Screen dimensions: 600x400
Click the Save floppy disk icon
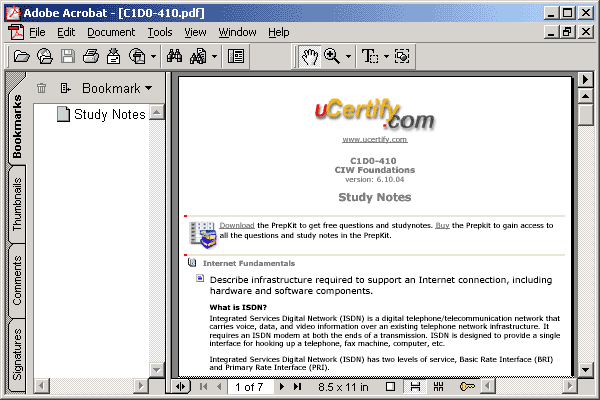[68, 57]
